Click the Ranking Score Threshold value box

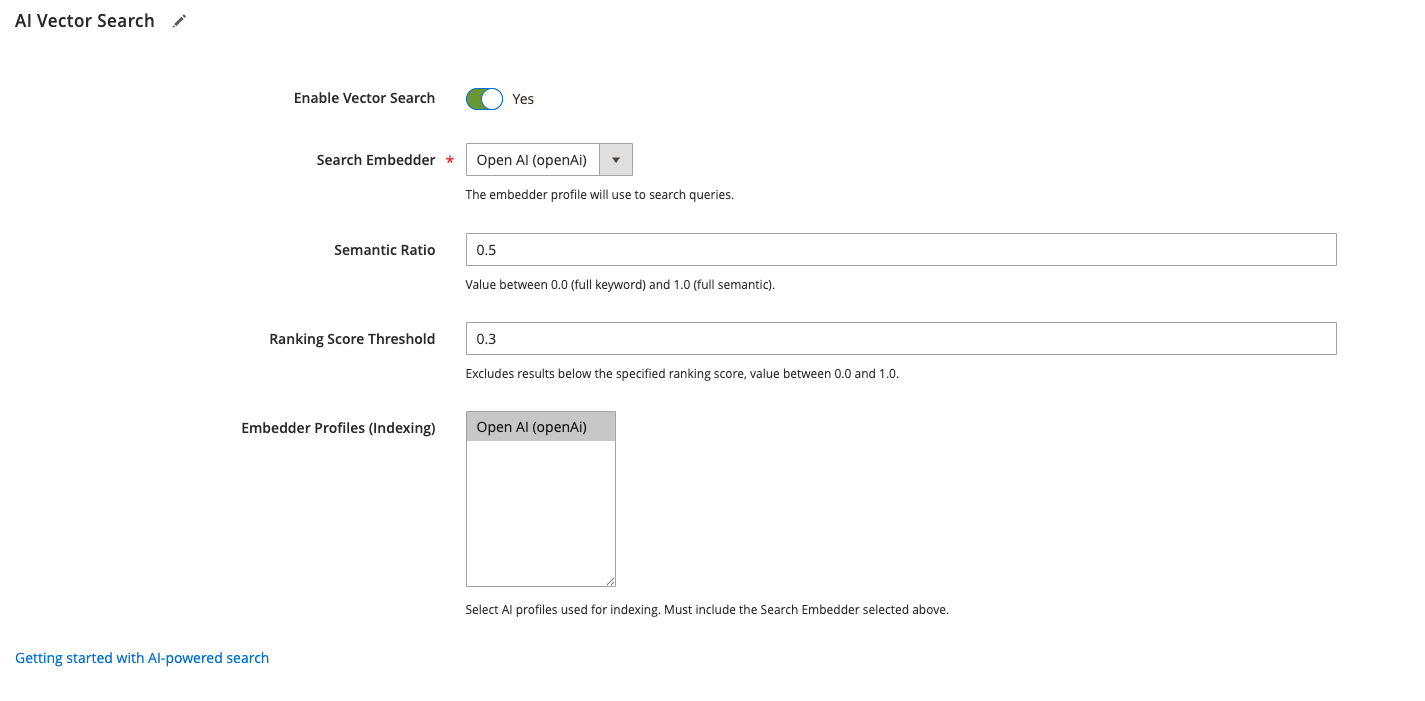(900, 338)
